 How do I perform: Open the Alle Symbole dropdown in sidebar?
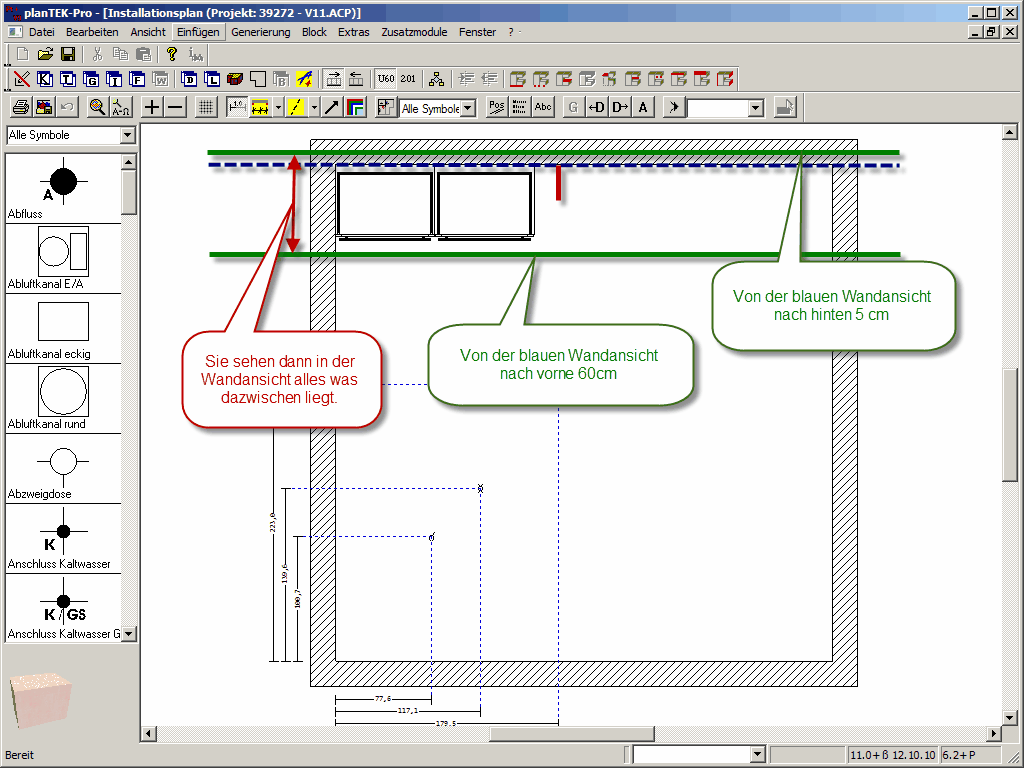127,135
